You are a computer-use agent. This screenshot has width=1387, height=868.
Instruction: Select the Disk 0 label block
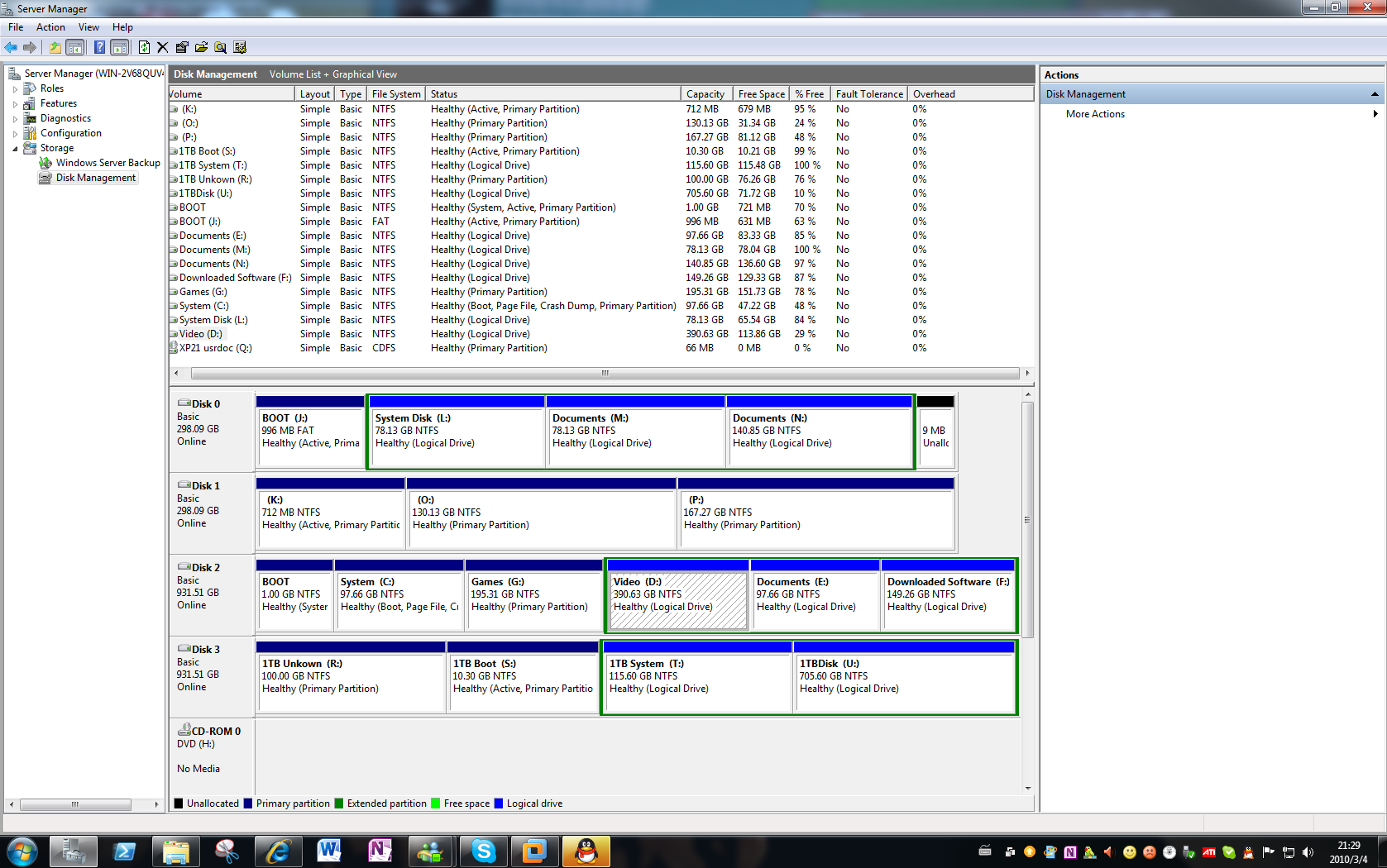tap(212, 430)
